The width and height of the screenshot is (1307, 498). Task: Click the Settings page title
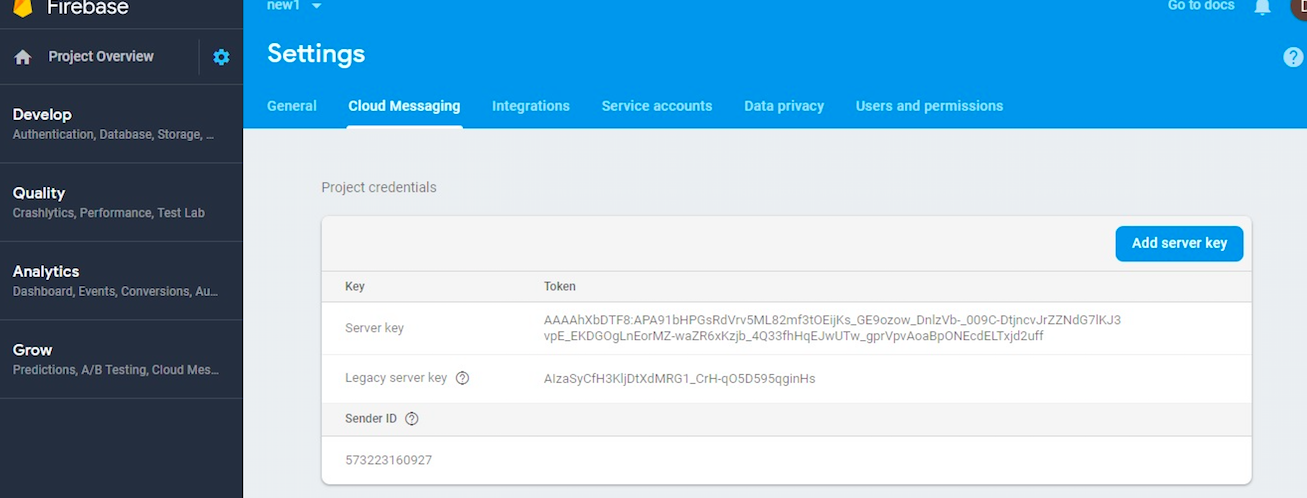(x=316, y=54)
